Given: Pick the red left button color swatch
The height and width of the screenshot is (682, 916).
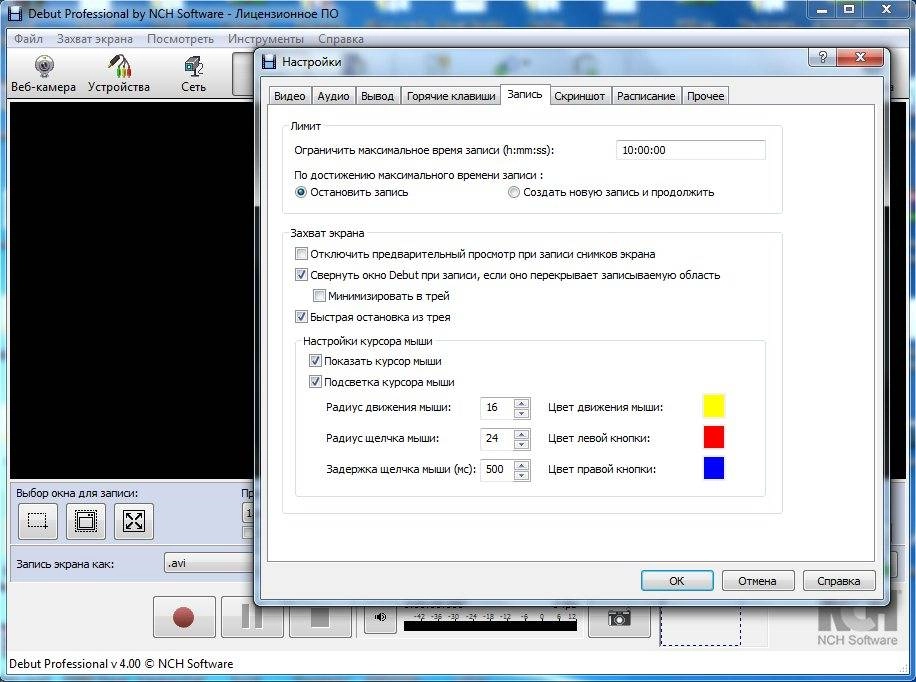Looking at the screenshot, I should [713, 437].
